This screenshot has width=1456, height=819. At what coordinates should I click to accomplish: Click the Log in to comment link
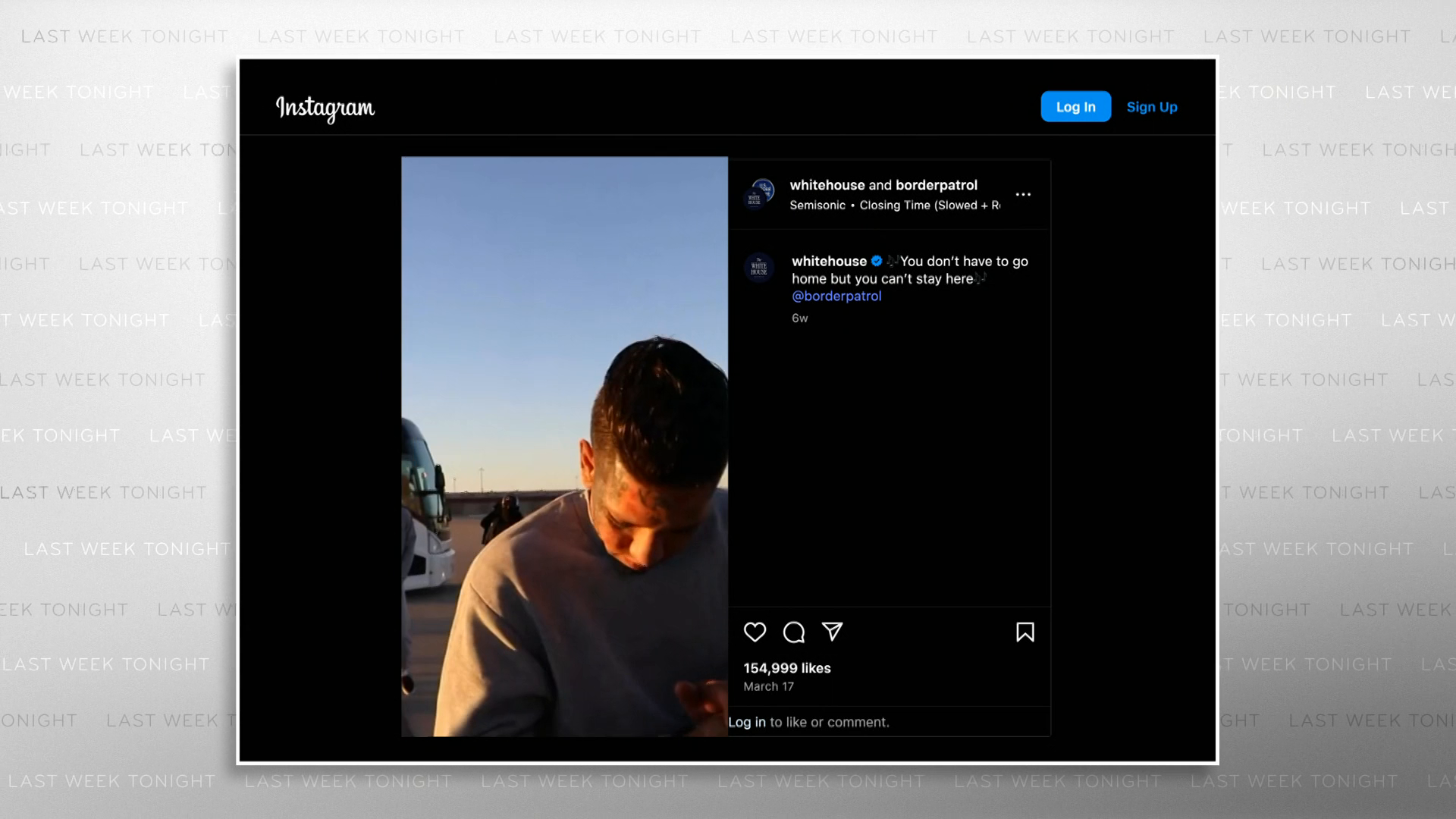click(747, 722)
